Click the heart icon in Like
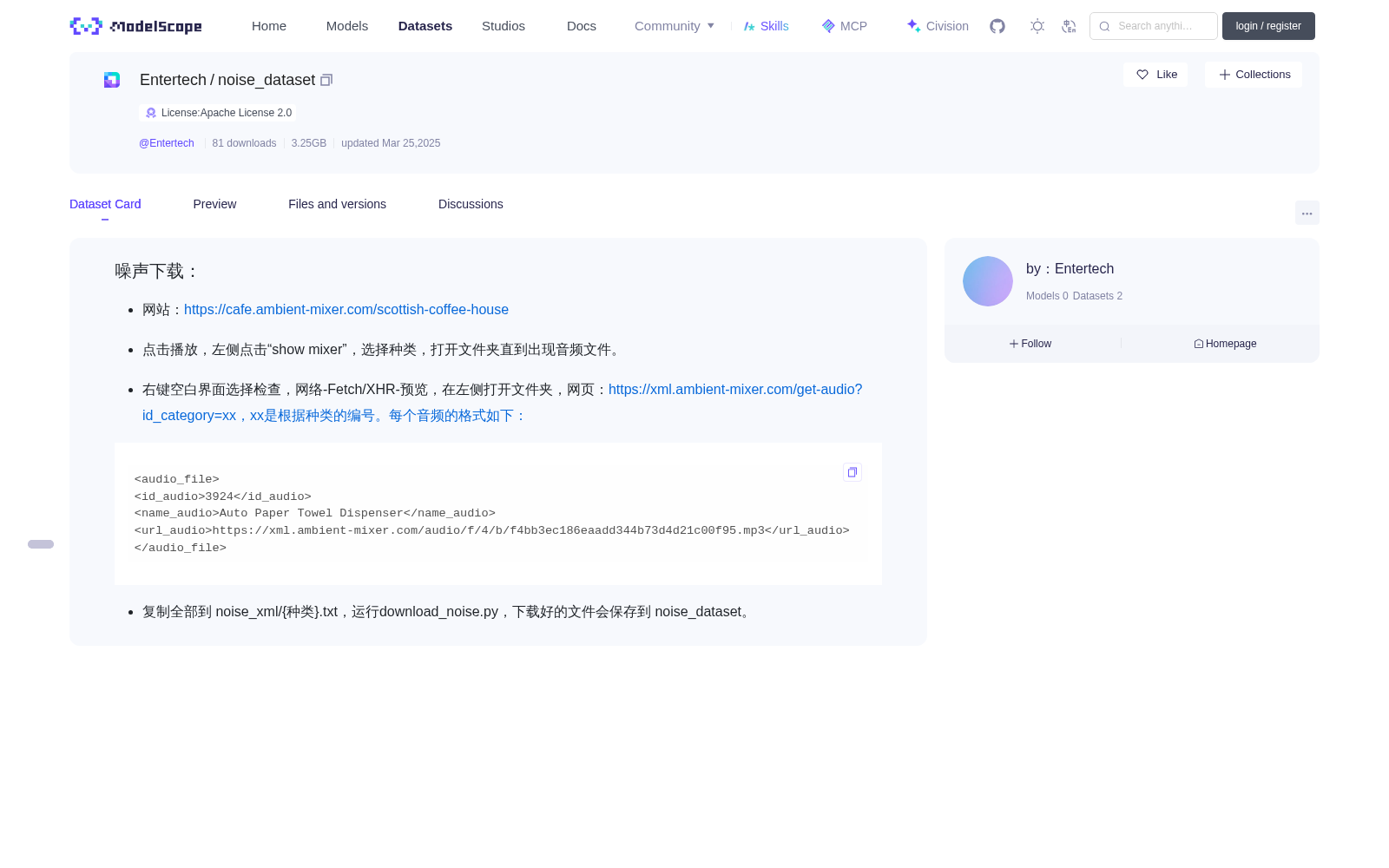The width and height of the screenshot is (1389, 868). 1142,75
